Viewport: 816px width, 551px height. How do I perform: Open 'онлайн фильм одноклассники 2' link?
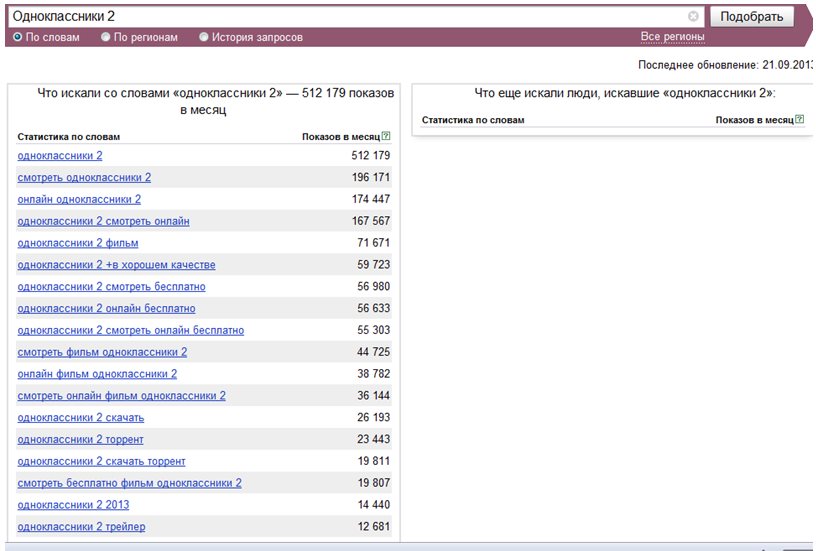97,374
